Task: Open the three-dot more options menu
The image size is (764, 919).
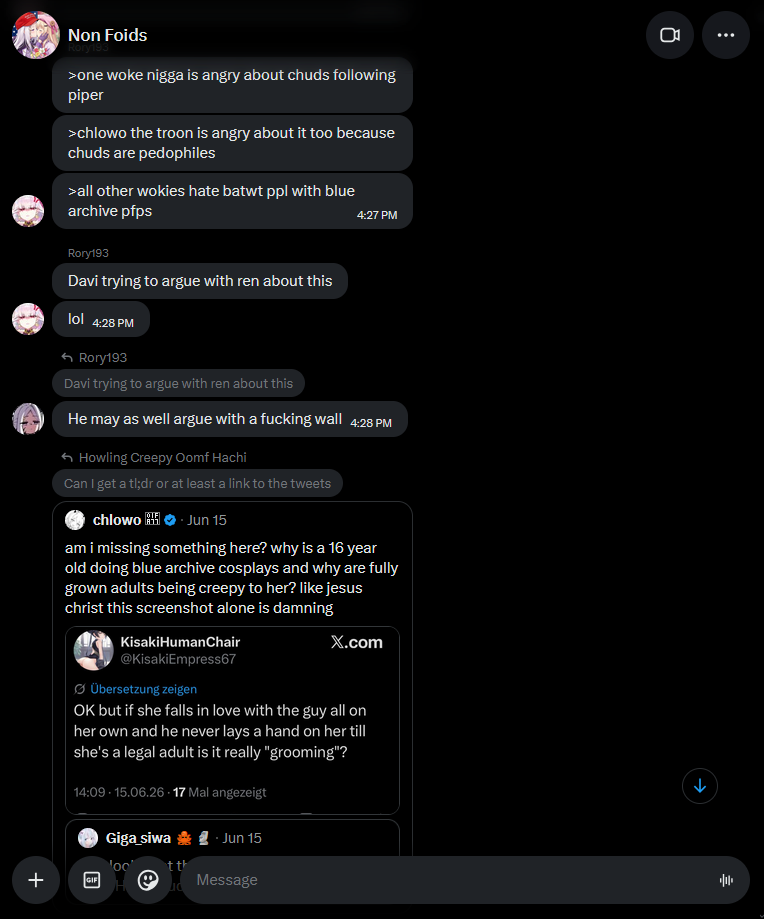Action: (x=725, y=35)
